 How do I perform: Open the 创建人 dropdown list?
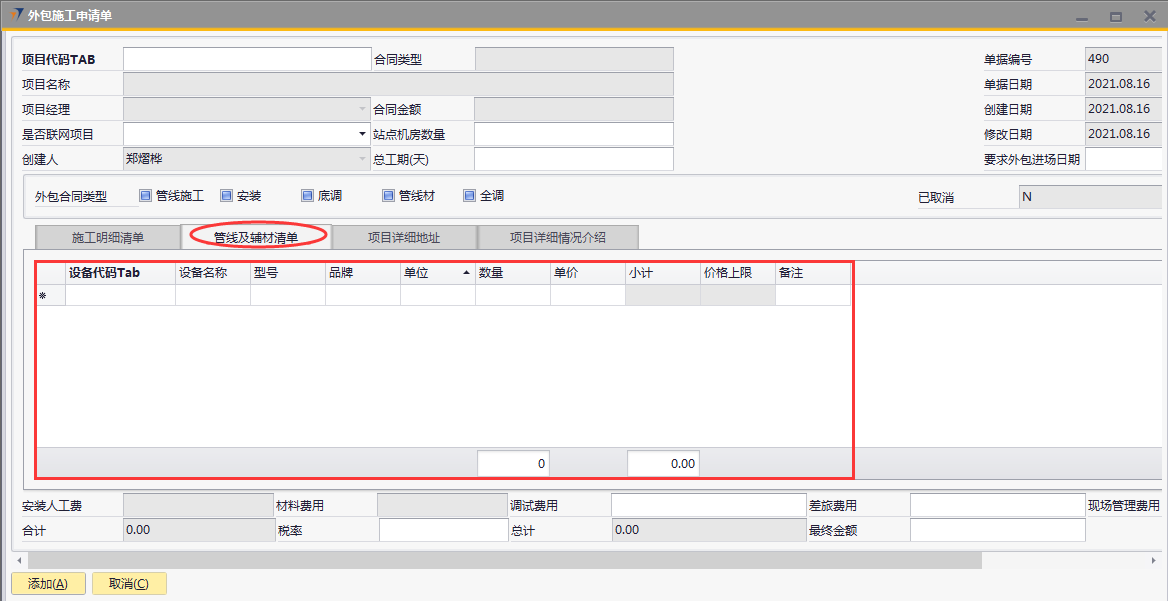362,159
